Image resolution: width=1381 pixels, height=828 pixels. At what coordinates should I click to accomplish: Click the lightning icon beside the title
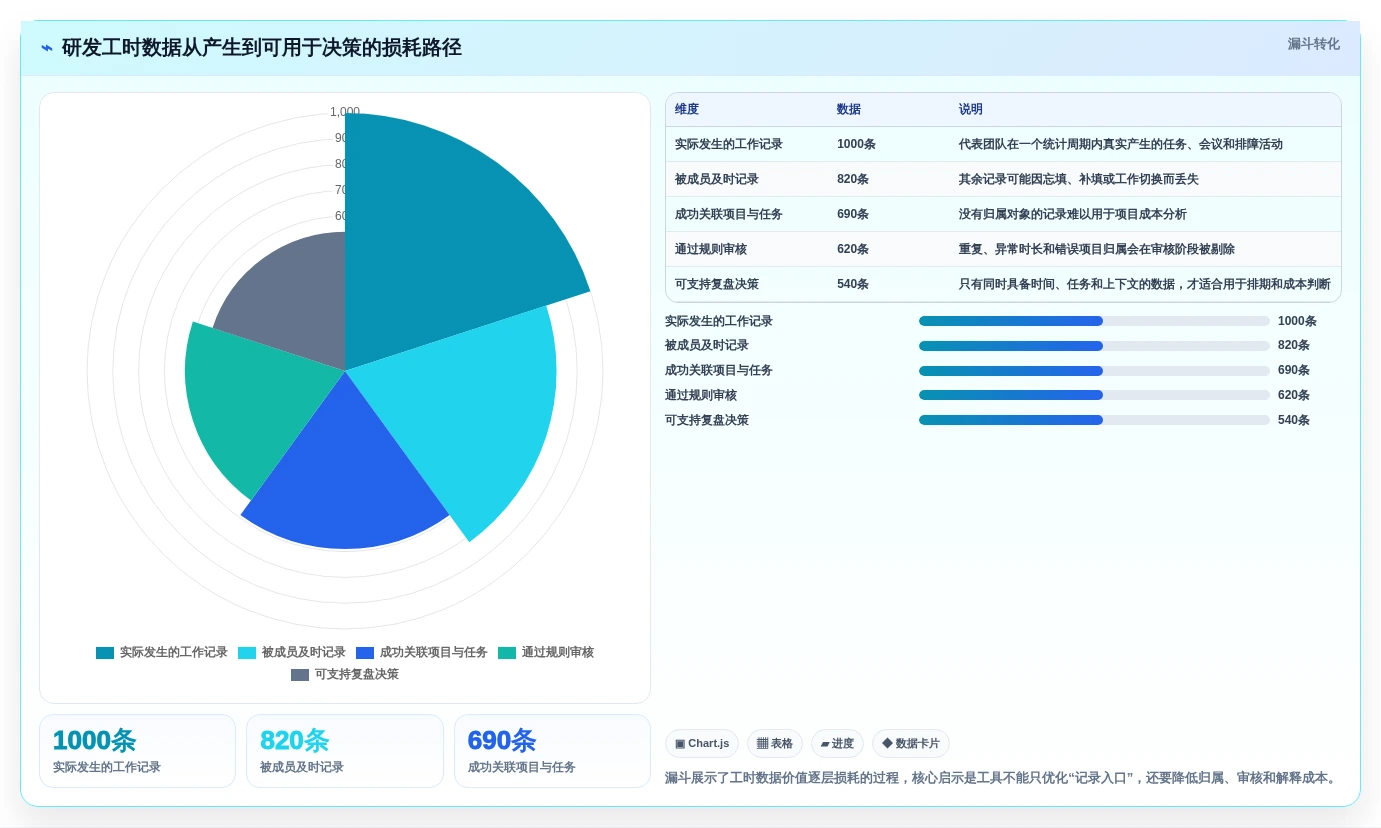point(47,48)
